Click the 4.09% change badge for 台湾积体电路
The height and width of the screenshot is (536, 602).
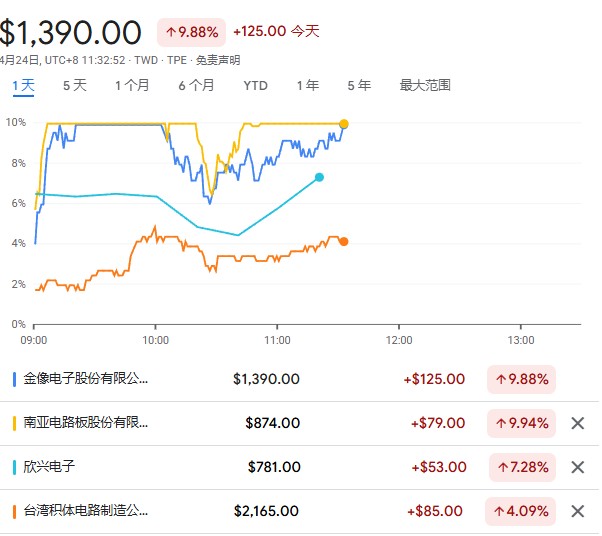coord(520,511)
